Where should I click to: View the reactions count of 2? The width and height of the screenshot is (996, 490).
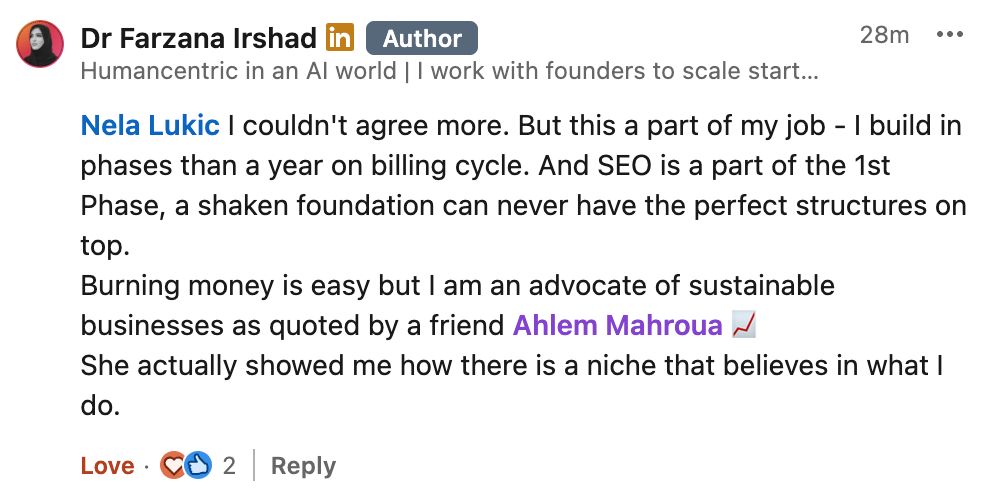pos(229,466)
